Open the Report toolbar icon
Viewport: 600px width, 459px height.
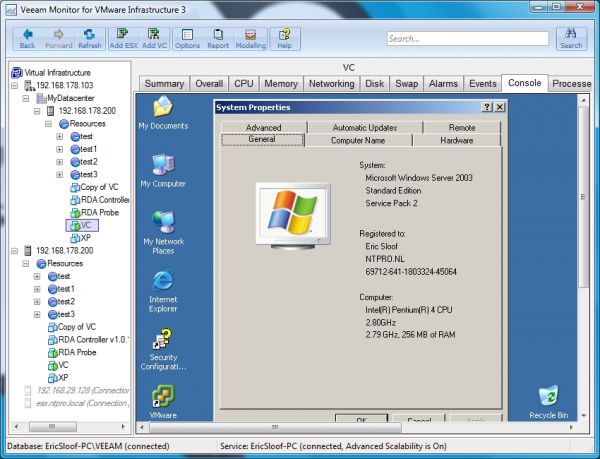point(218,39)
